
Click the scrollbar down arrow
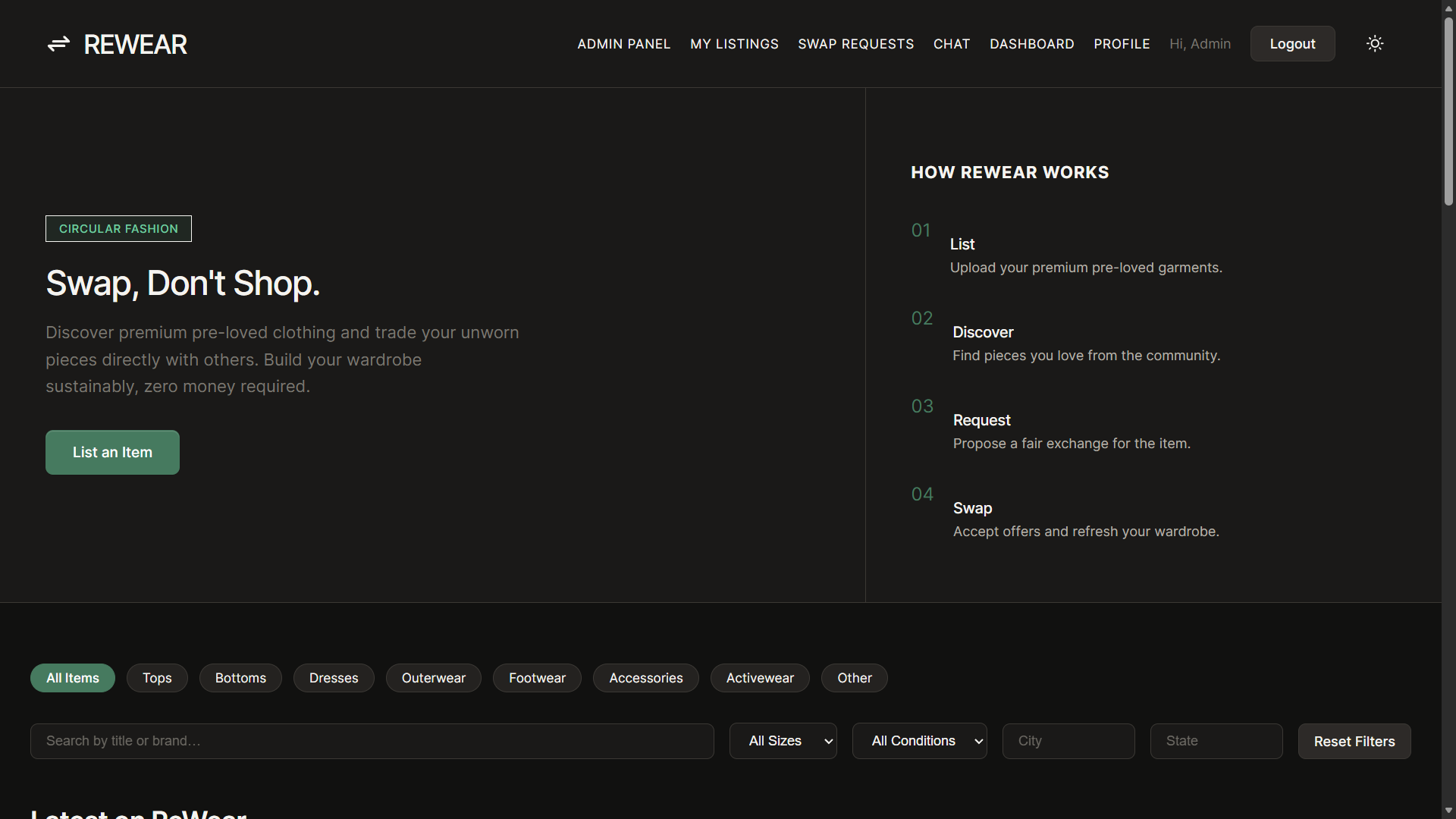(x=1448, y=811)
